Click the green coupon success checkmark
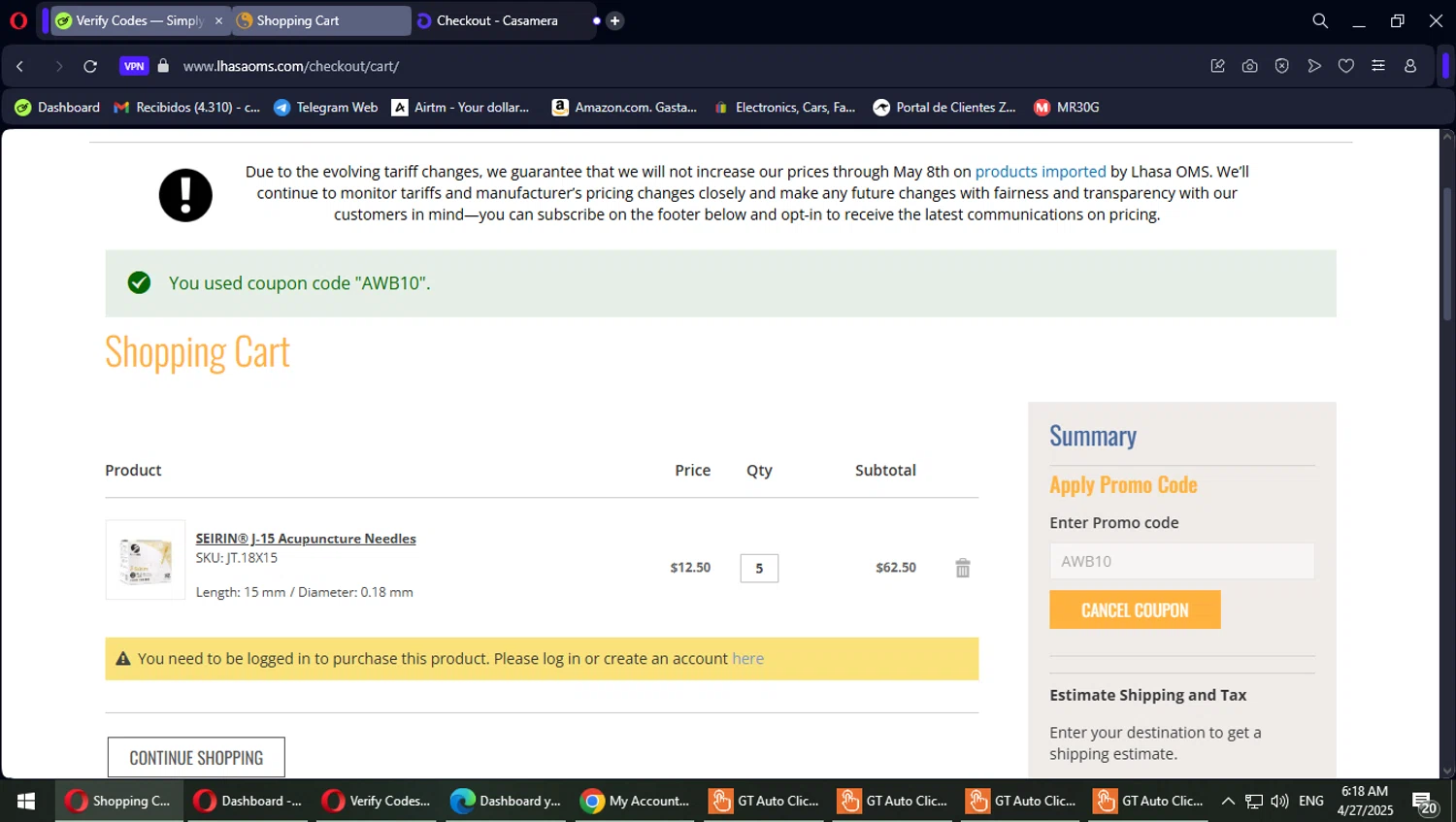Screen dimensions: 1456x822 click(x=139, y=282)
